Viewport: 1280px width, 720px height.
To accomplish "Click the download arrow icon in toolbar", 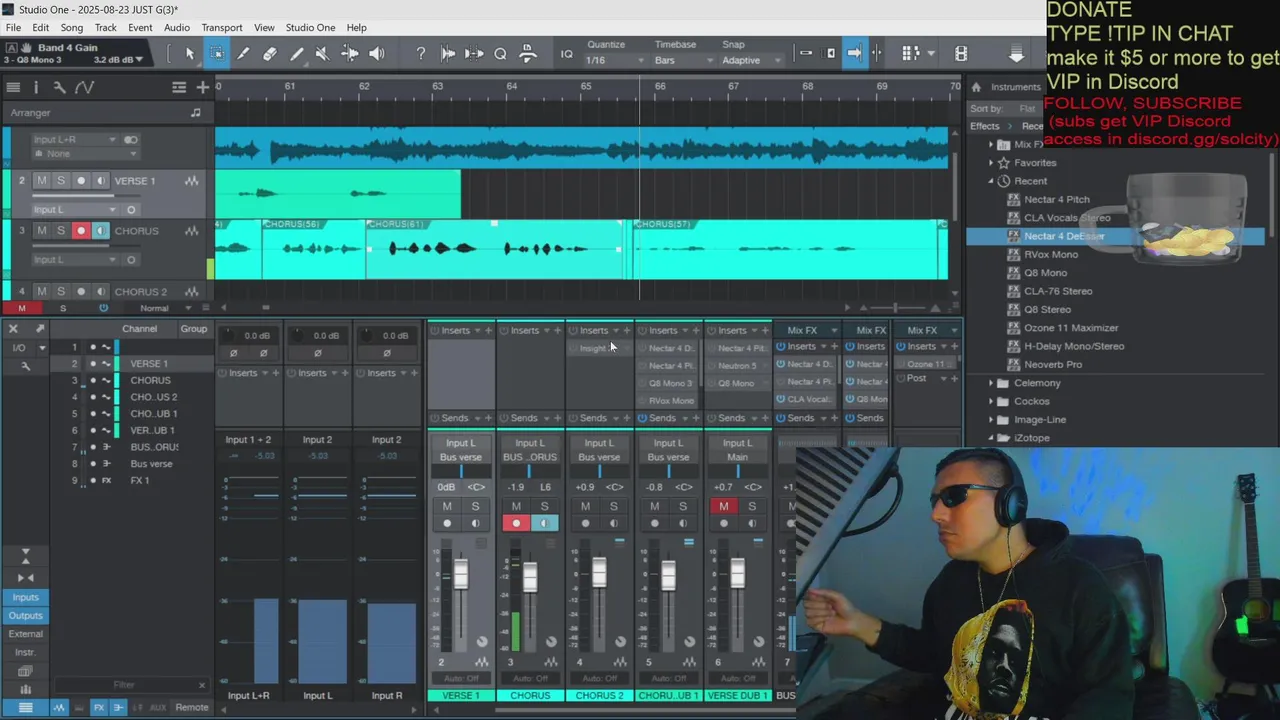I will [1017, 54].
